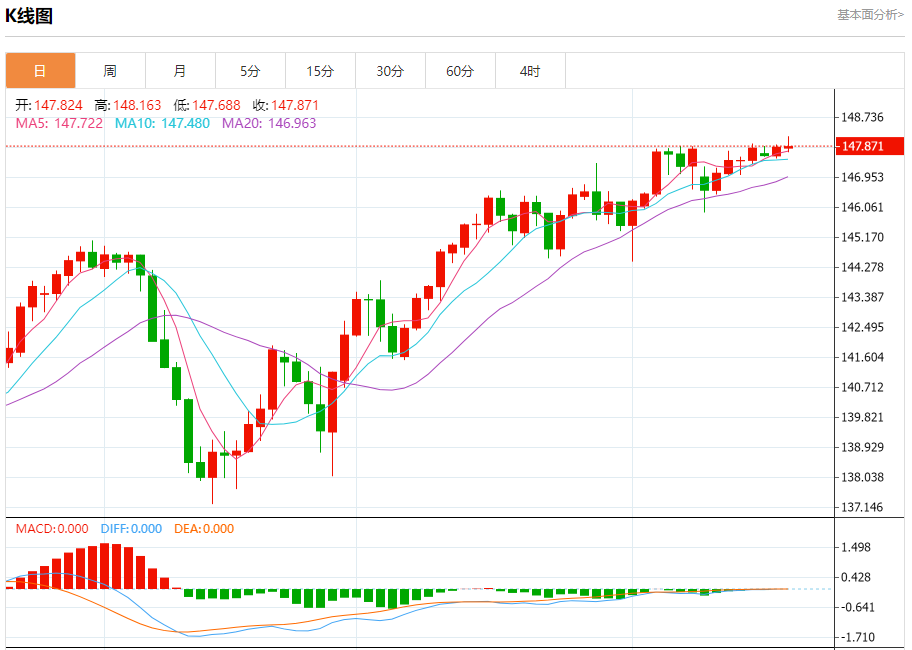Open the 30分 timeframe tab
The image size is (912, 650).
pos(390,71)
